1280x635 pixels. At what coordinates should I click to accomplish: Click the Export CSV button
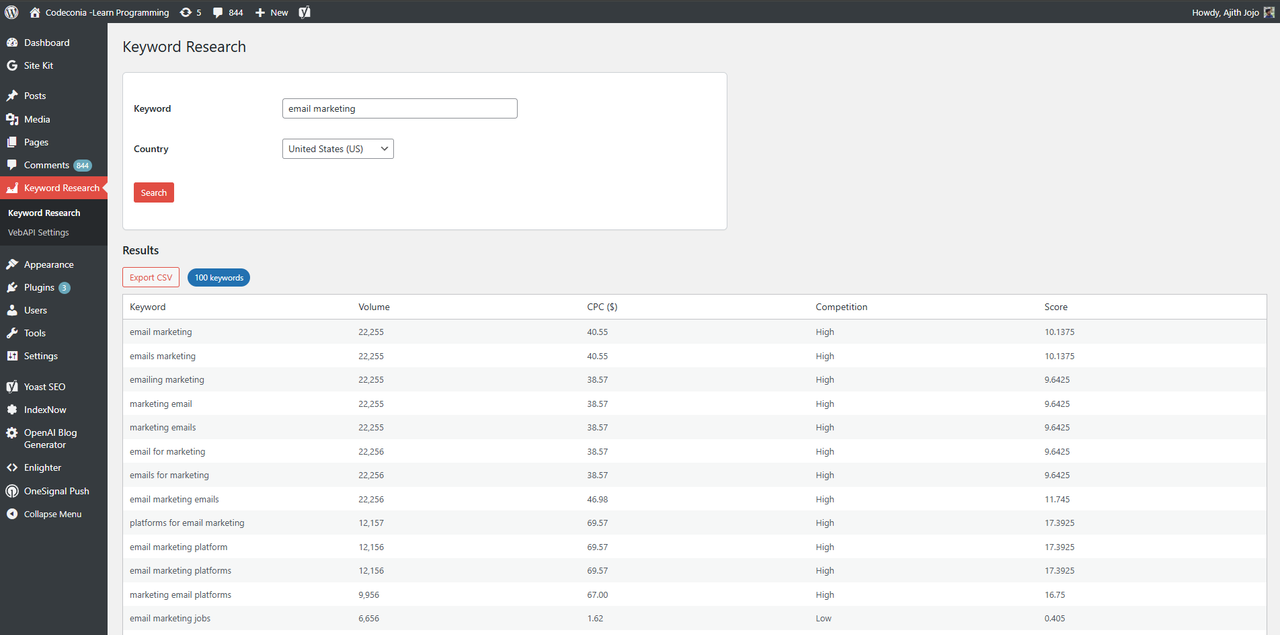[x=151, y=277]
